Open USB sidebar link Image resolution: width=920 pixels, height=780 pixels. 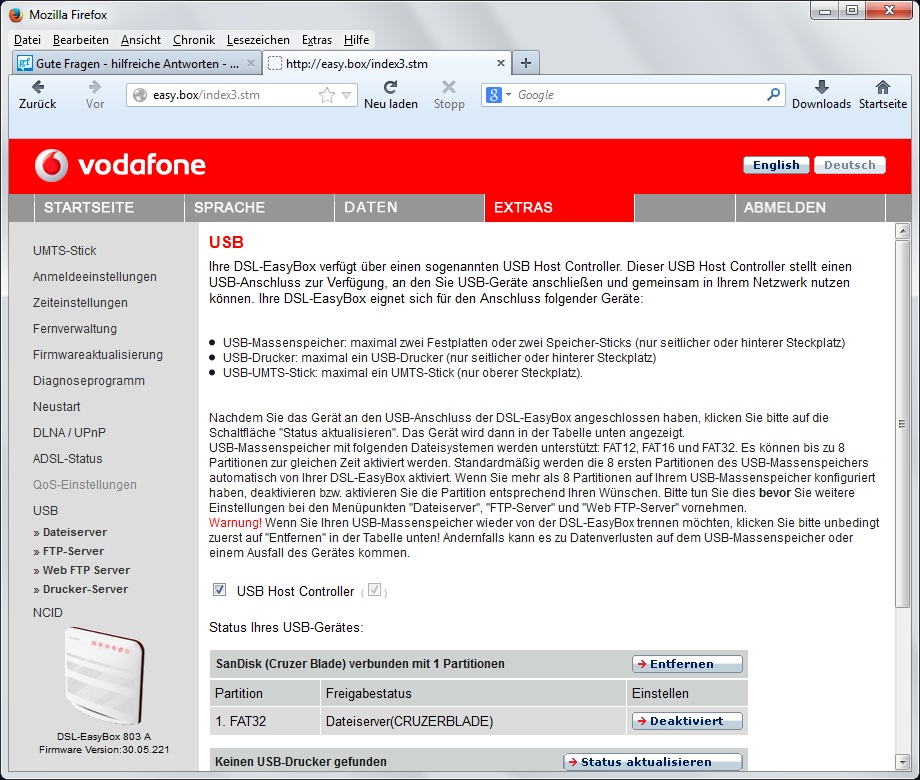tap(45, 511)
